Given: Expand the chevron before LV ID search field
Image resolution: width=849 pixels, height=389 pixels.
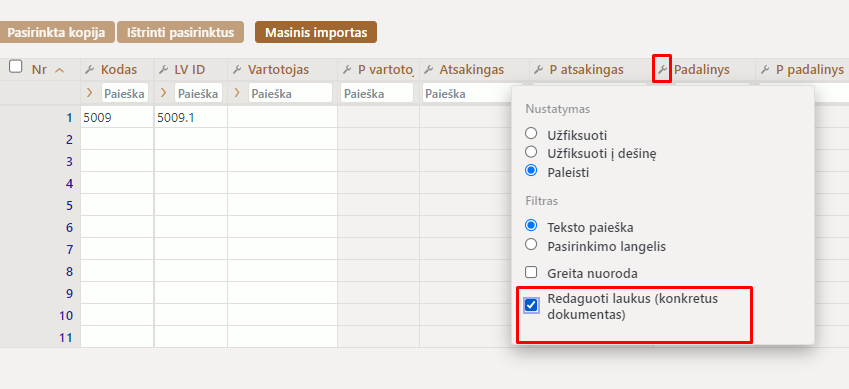Looking at the screenshot, I should [163, 93].
